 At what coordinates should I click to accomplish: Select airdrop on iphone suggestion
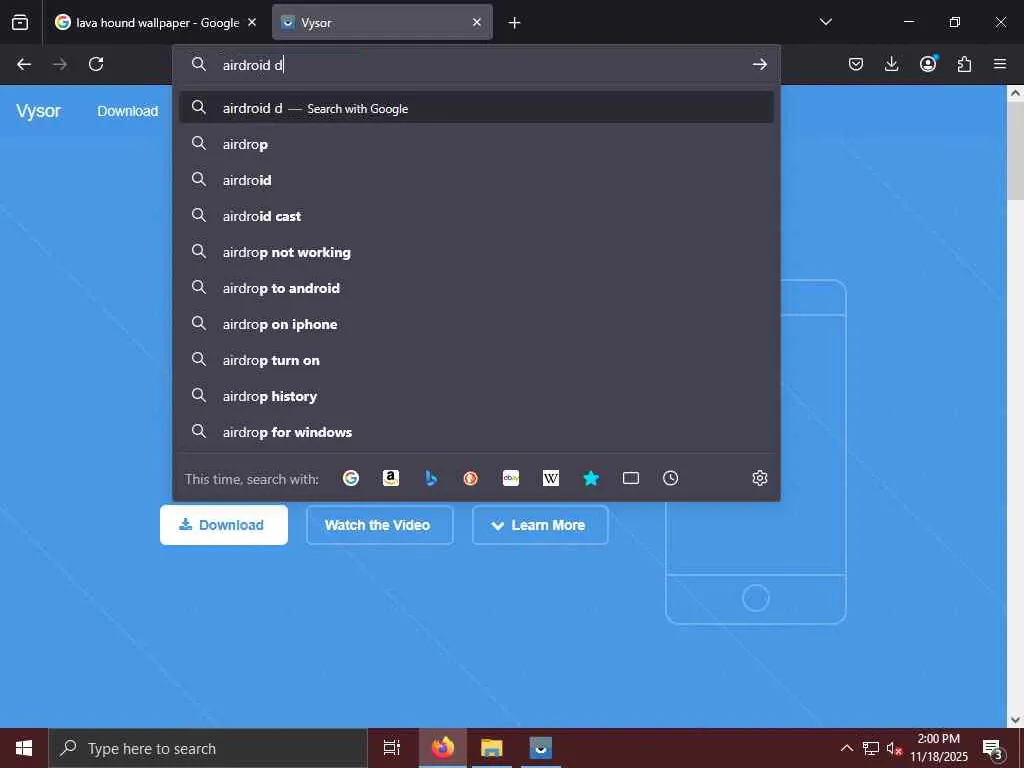(x=476, y=323)
